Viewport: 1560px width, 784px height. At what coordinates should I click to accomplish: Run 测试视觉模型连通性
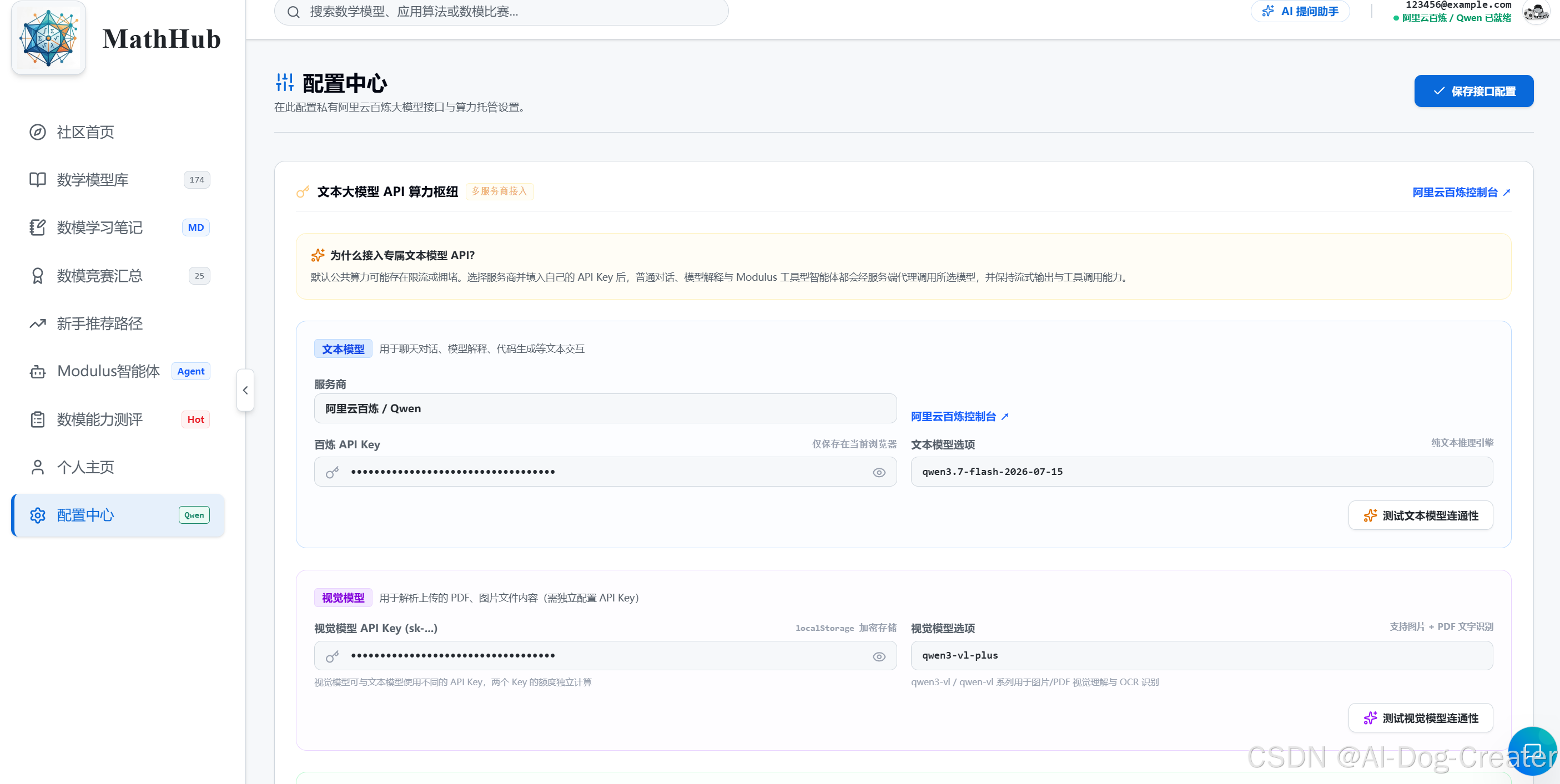(1421, 719)
